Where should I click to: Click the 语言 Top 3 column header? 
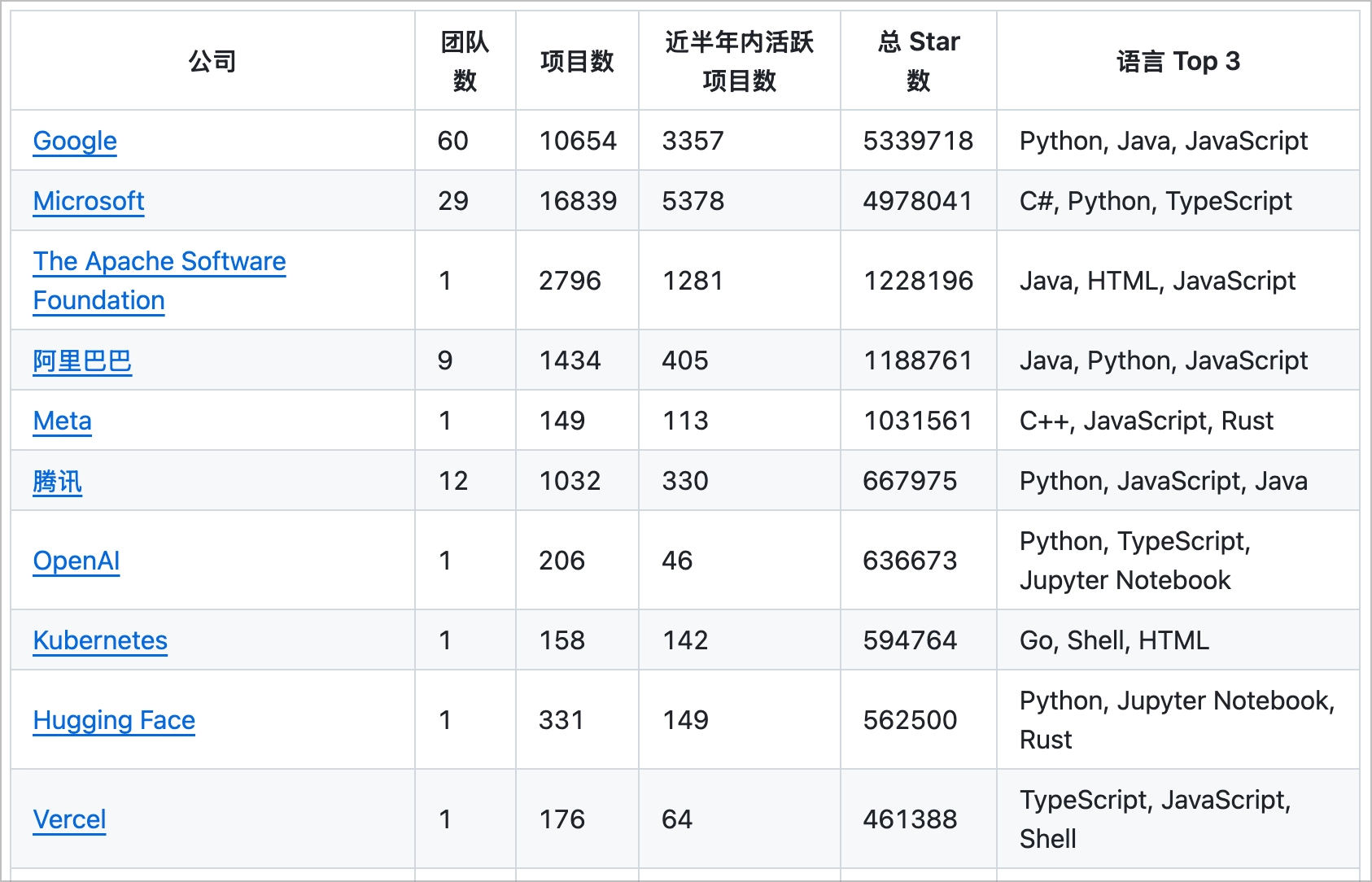click(x=1178, y=61)
